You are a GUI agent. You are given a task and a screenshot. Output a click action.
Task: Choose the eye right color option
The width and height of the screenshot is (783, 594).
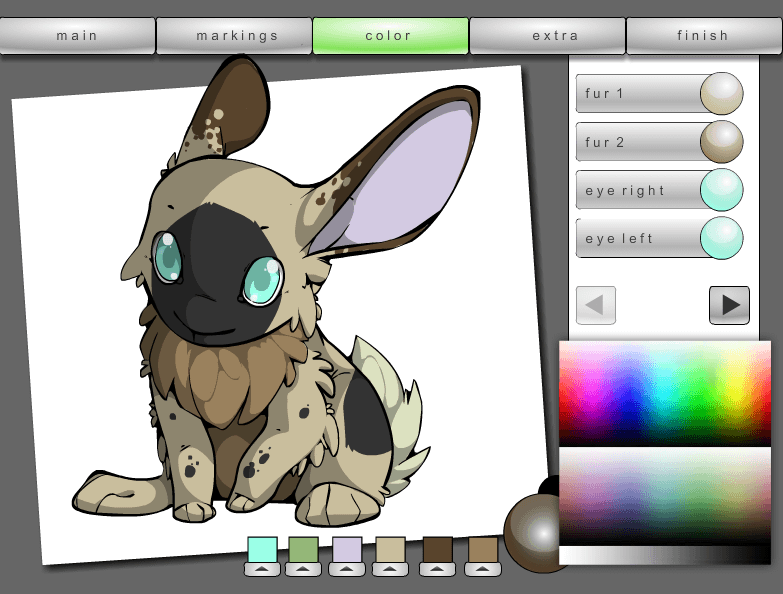[659, 190]
